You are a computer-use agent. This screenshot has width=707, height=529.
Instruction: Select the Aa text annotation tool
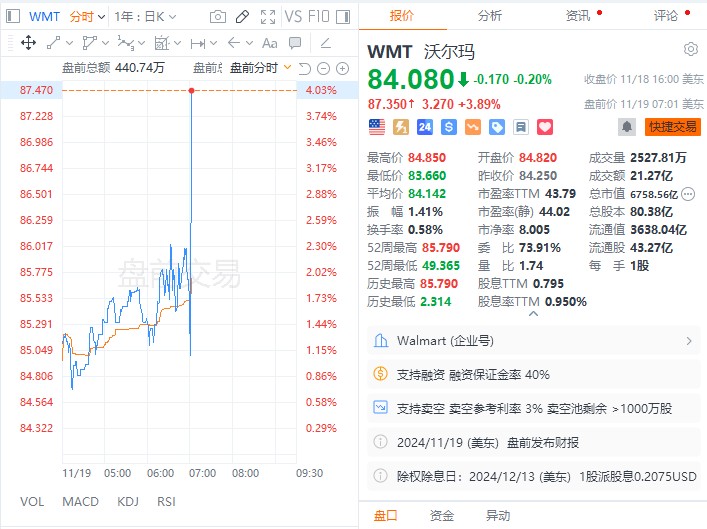pyautogui.click(x=270, y=43)
